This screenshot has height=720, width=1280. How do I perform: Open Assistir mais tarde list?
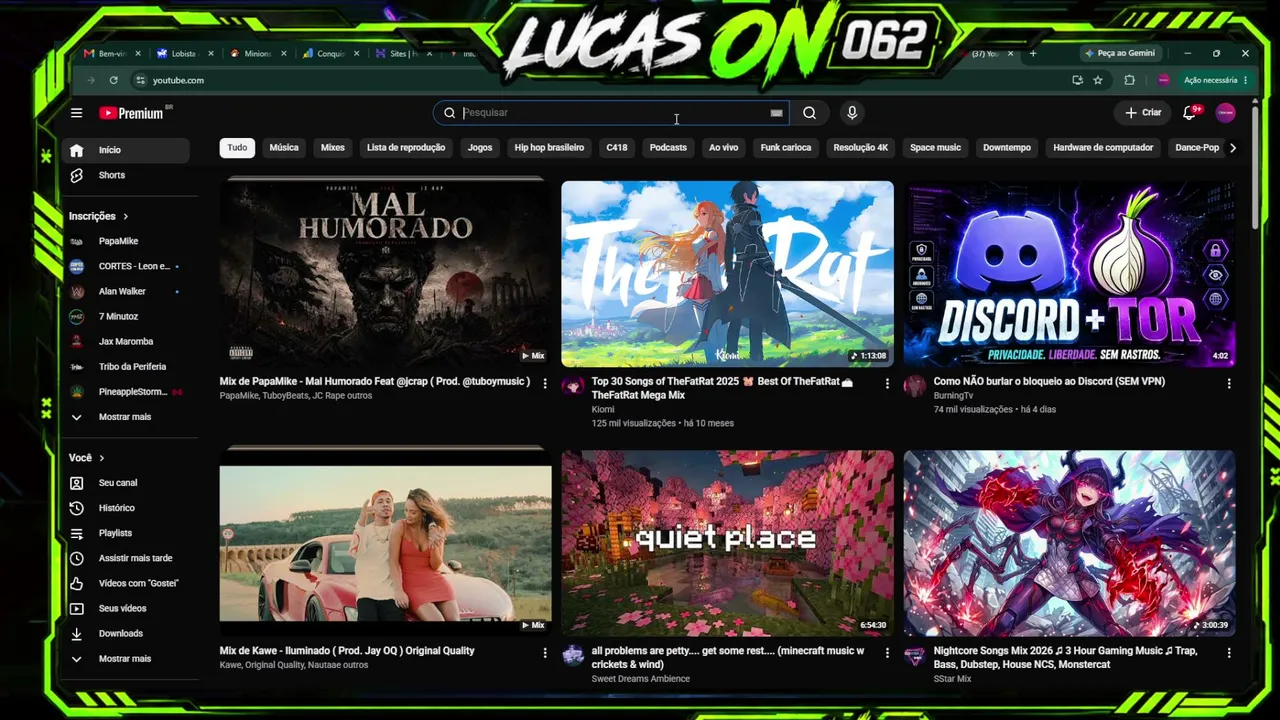[127, 558]
